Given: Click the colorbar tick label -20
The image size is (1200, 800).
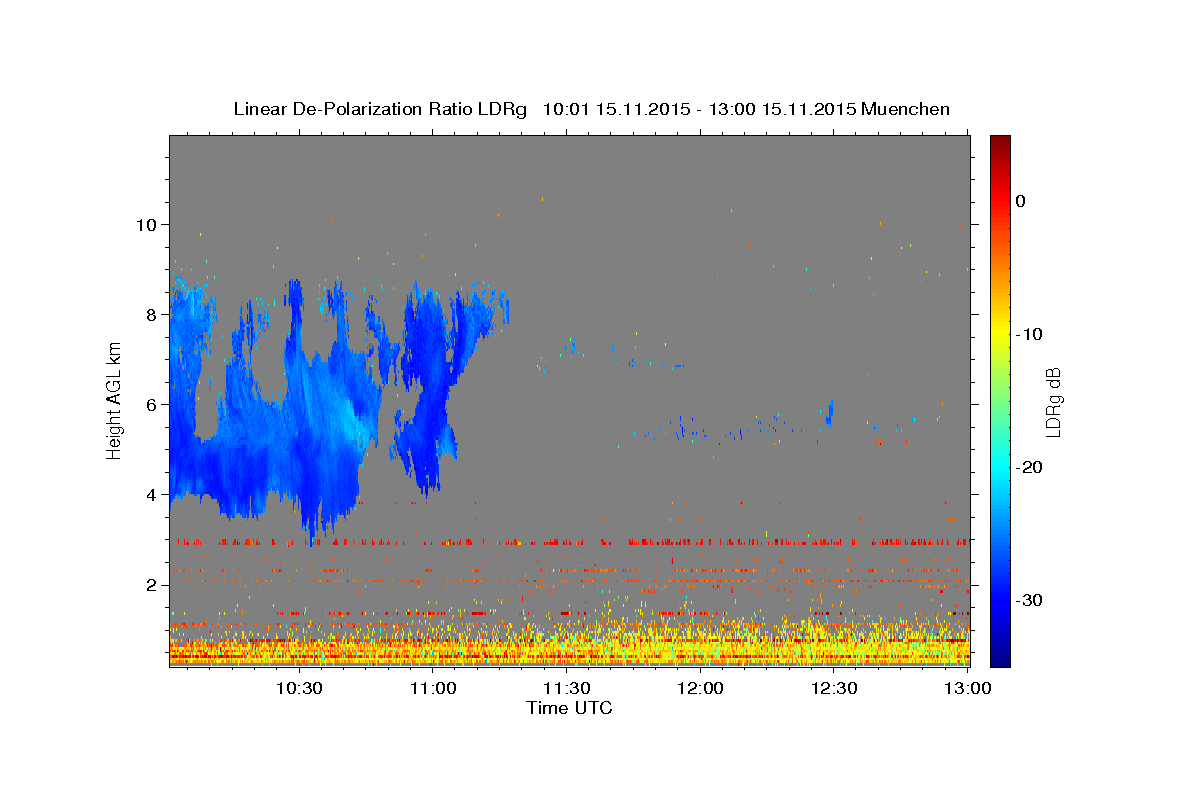Looking at the screenshot, I should [x=1028, y=467].
